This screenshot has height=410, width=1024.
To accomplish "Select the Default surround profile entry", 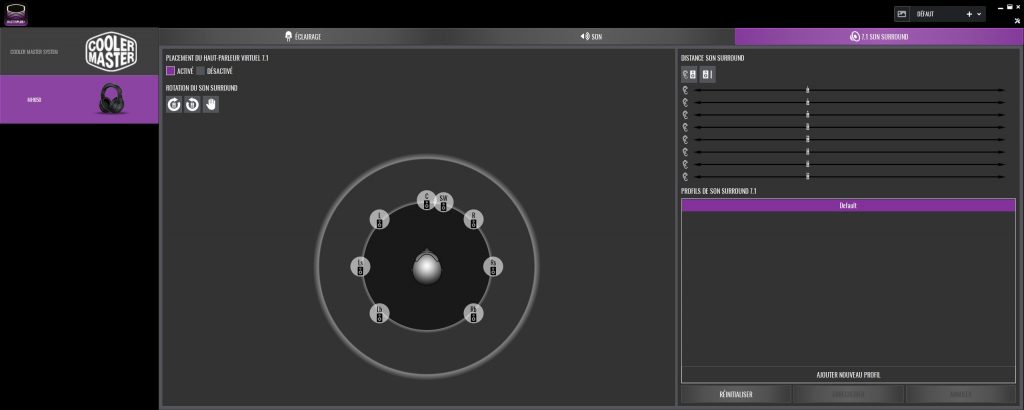I will (x=848, y=205).
